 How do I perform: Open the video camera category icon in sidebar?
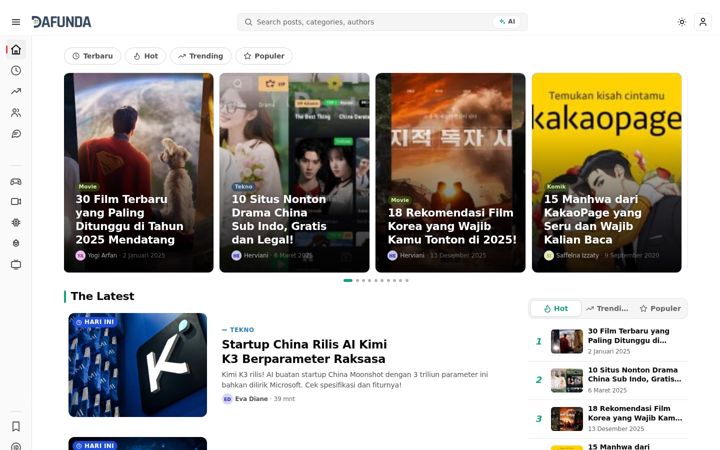point(16,202)
